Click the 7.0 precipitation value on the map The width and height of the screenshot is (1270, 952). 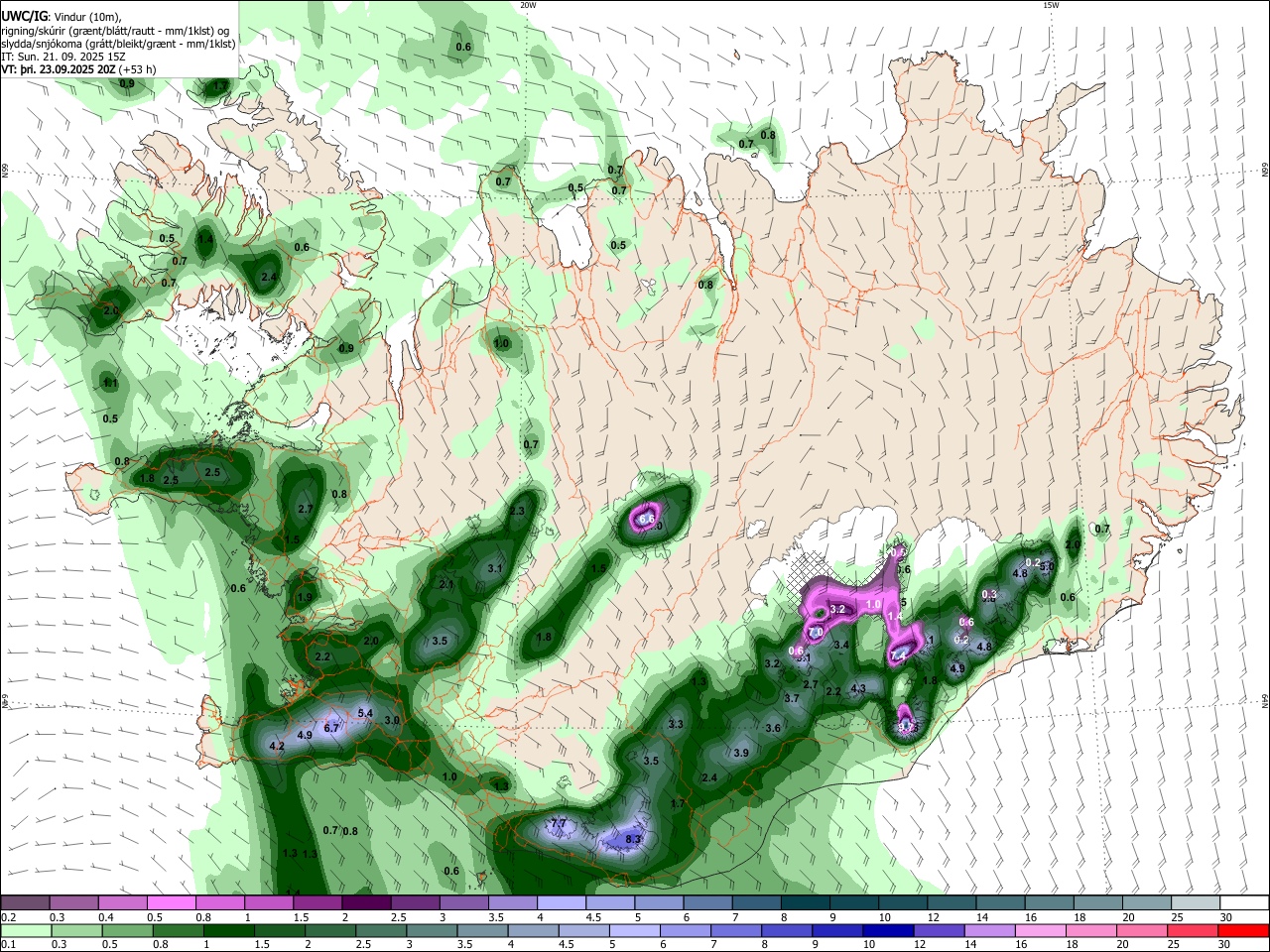[816, 632]
